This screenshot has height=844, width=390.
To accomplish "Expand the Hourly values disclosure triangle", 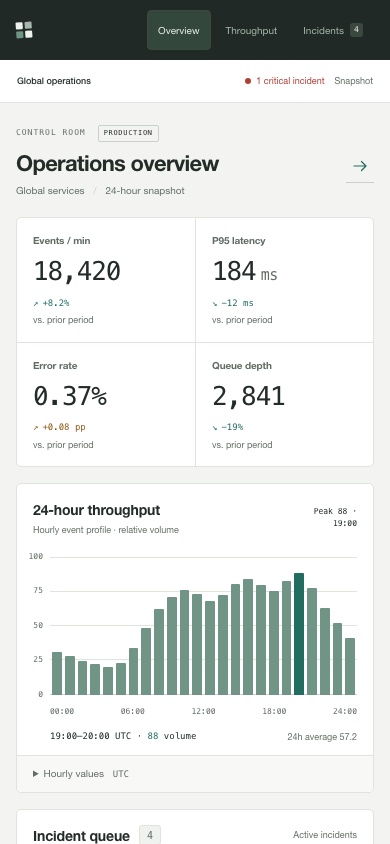I will (x=36, y=773).
